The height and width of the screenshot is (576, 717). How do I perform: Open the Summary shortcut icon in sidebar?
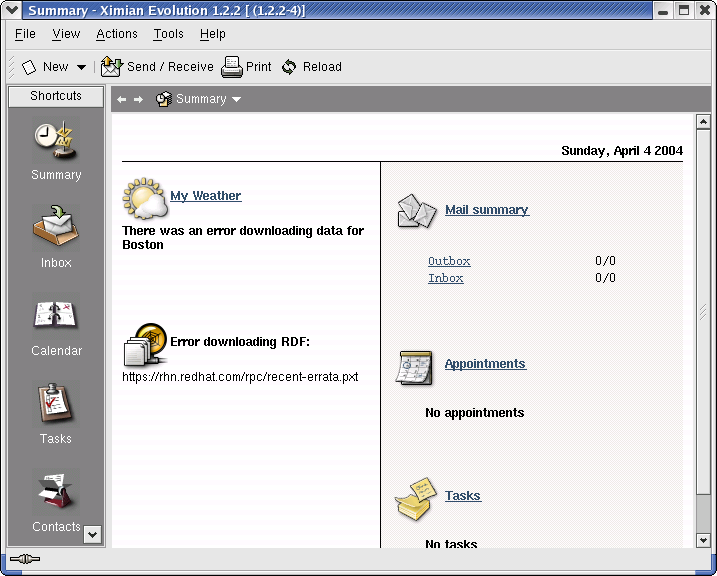pos(55,141)
